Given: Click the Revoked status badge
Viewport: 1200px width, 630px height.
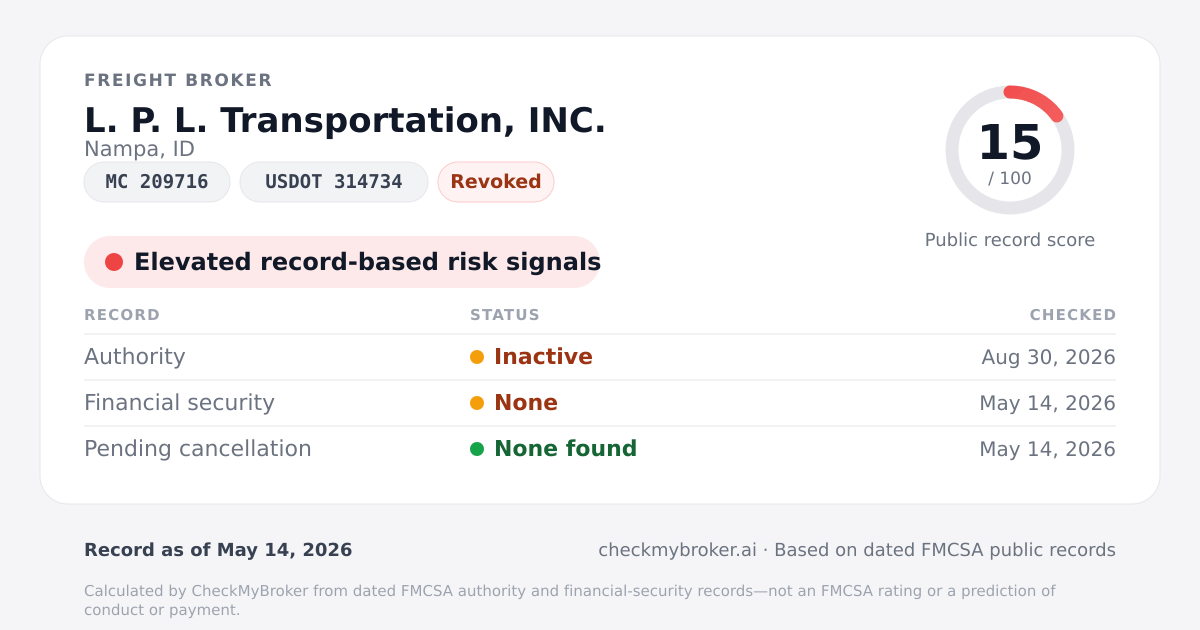Looking at the screenshot, I should (496, 182).
